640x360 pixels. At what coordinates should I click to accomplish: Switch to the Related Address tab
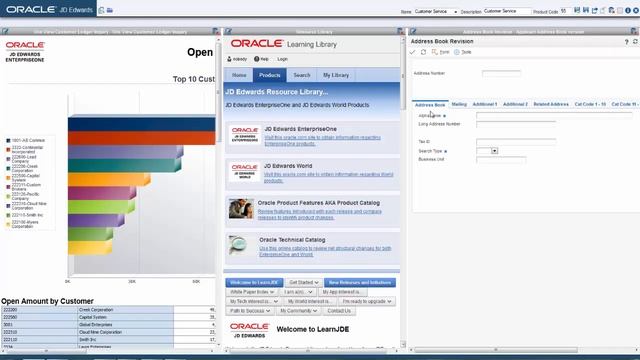[x=551, y=104]
